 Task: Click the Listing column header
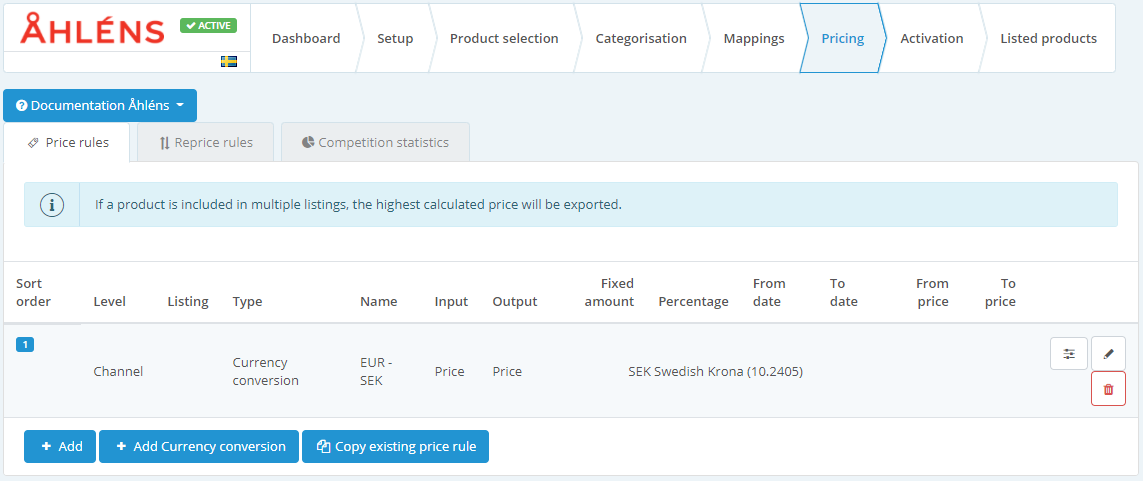[x=187, y=301]
